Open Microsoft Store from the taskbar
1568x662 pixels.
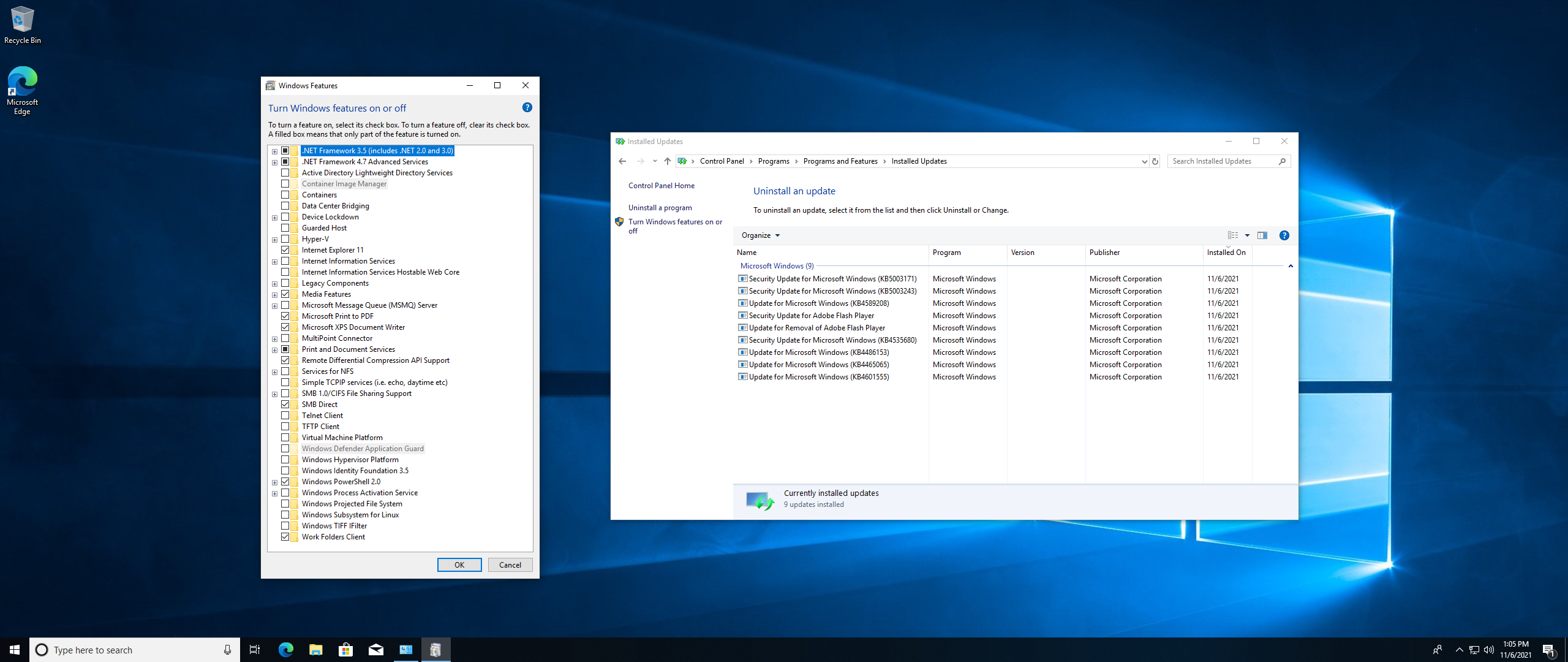coord(346,650)
